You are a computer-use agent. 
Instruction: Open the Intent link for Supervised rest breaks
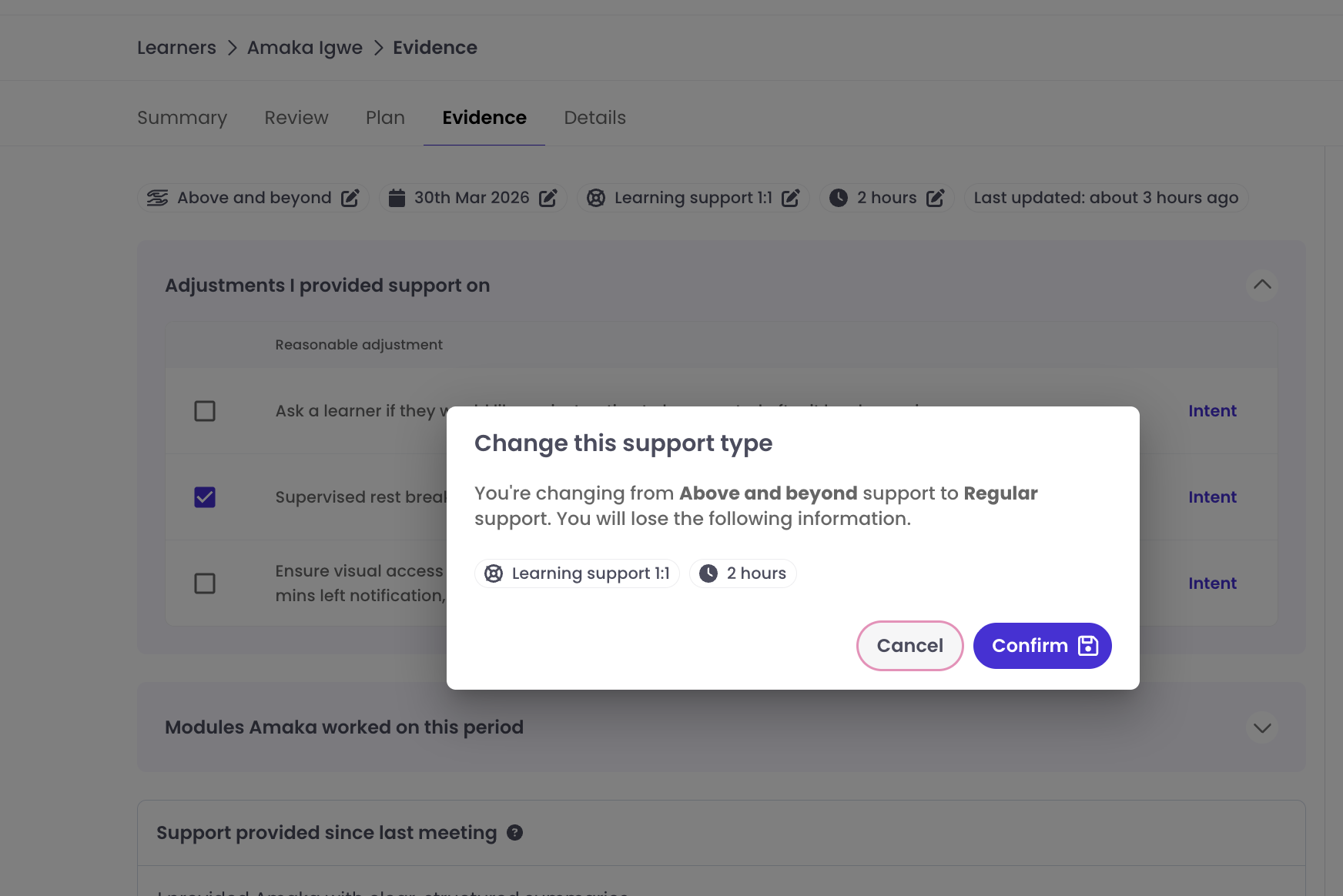1212,497
